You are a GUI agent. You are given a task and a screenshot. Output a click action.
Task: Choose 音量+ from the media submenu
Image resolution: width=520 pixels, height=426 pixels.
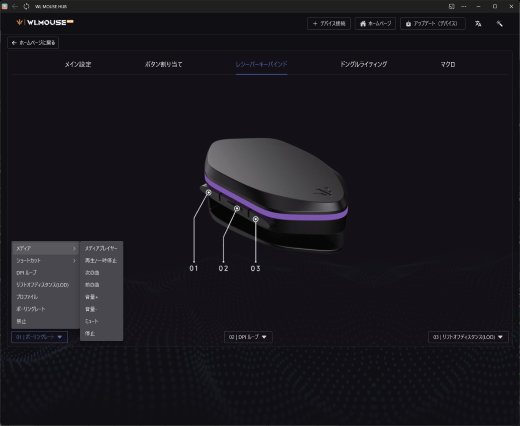tap(101, 297)
